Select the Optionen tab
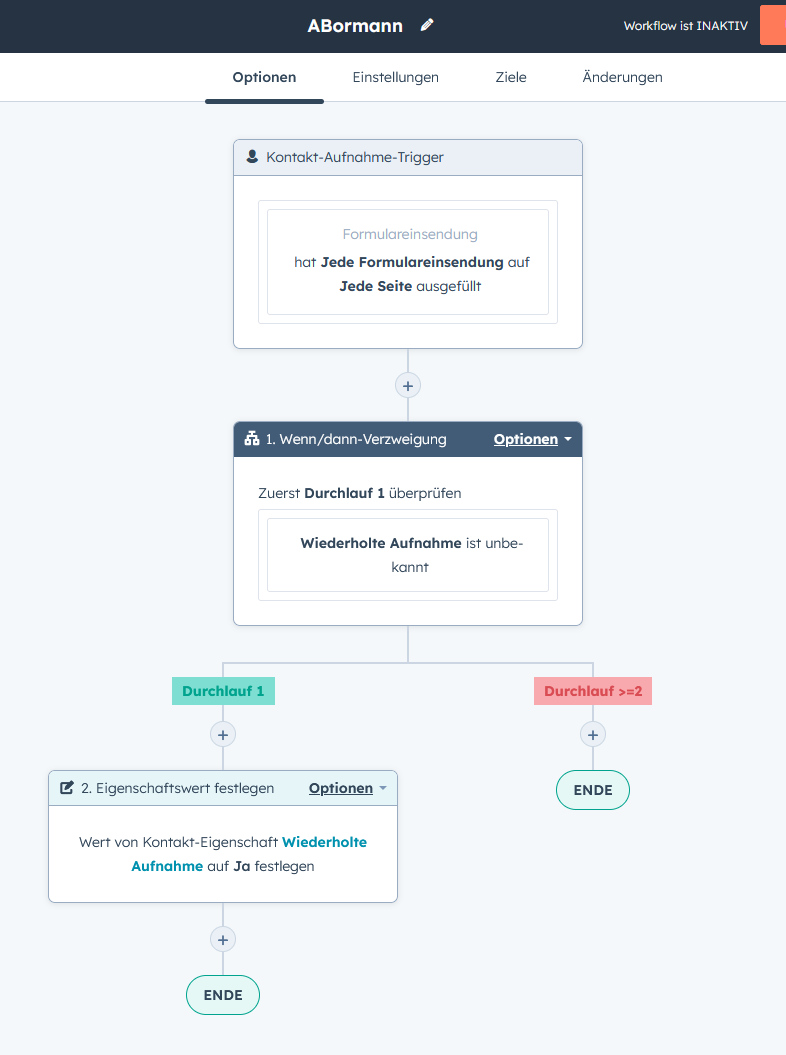 click(x=264, y=77)
